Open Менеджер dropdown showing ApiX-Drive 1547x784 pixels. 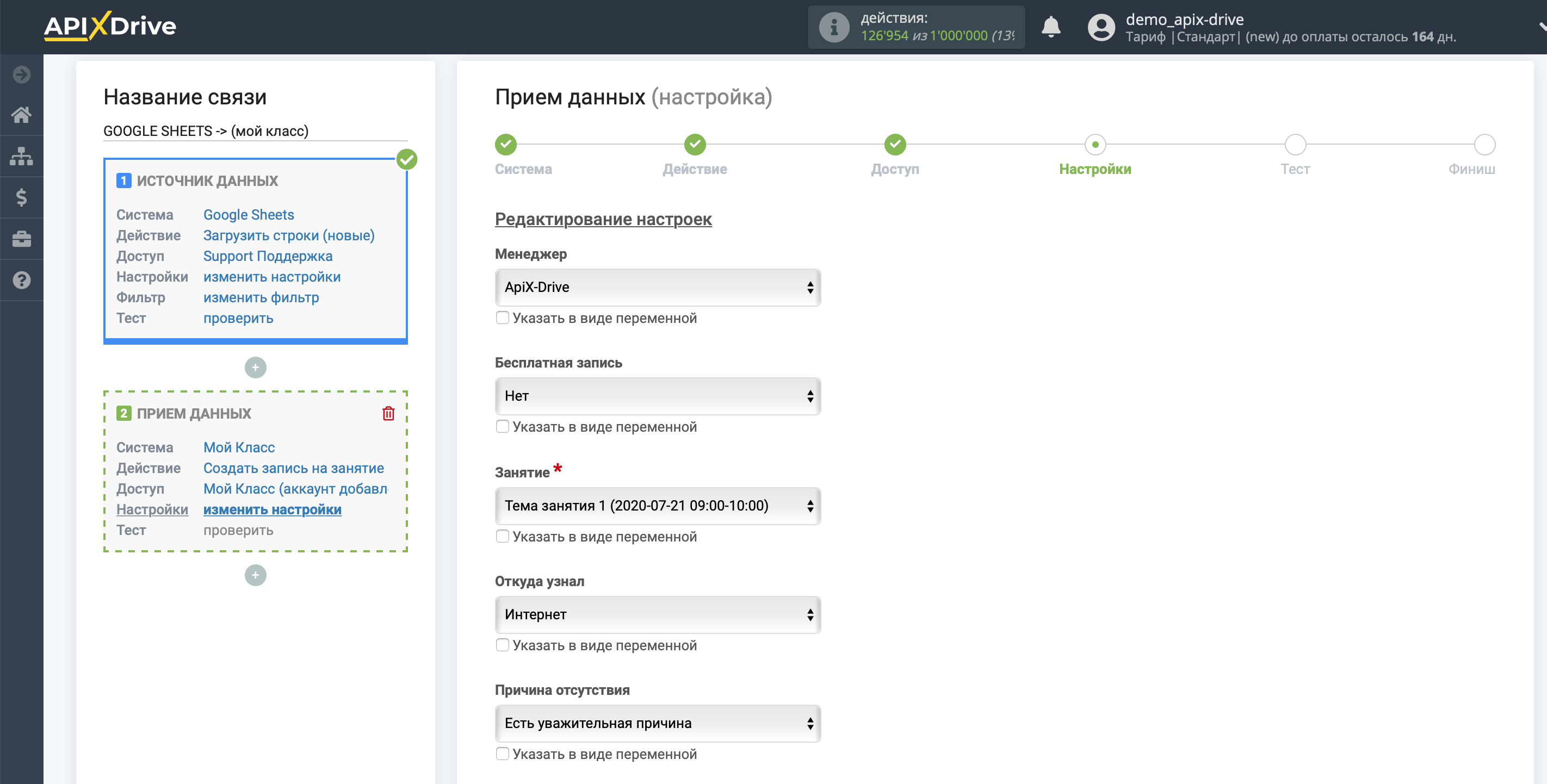tap(658, 287)
